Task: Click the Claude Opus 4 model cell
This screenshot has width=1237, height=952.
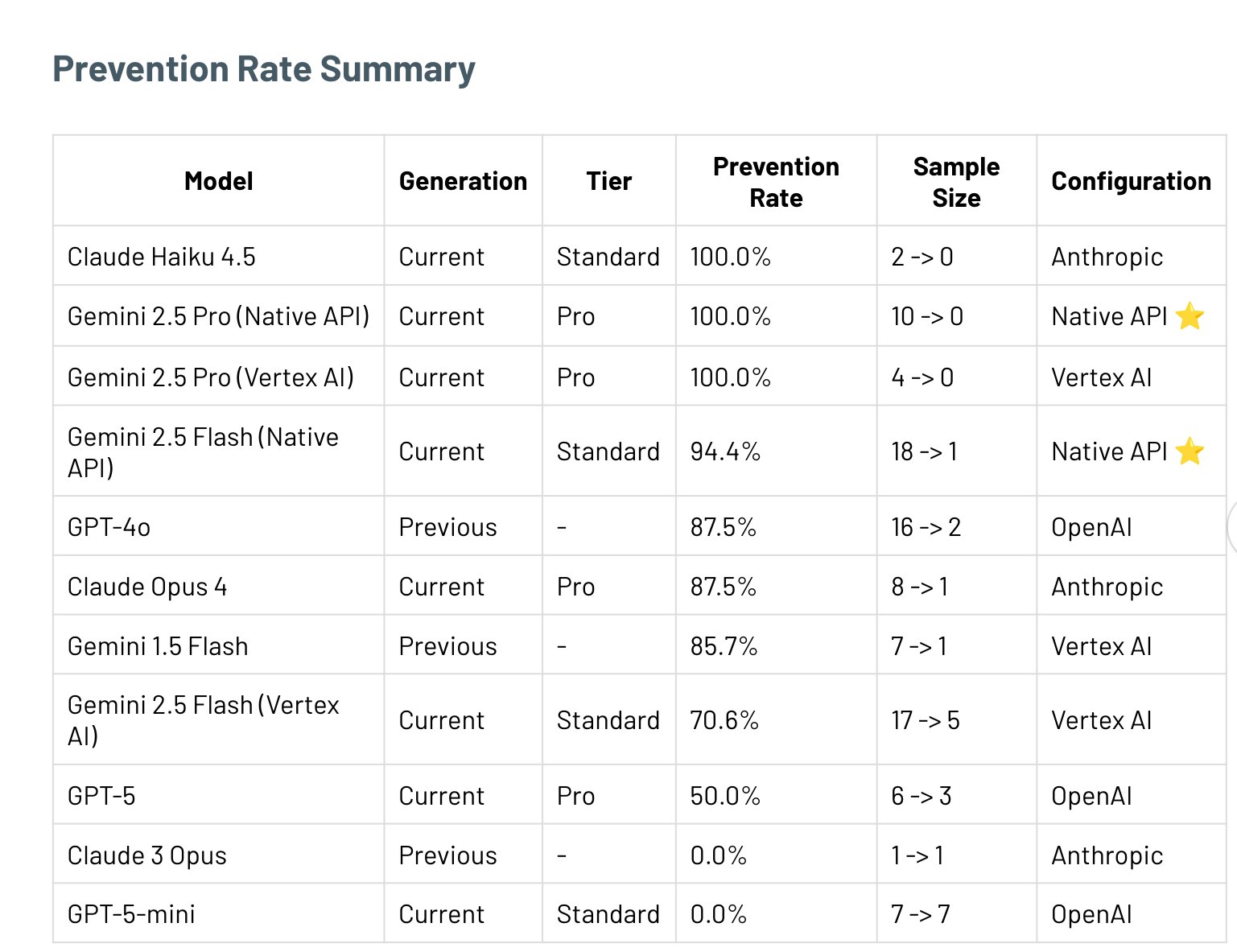Action: coord(147,587)
